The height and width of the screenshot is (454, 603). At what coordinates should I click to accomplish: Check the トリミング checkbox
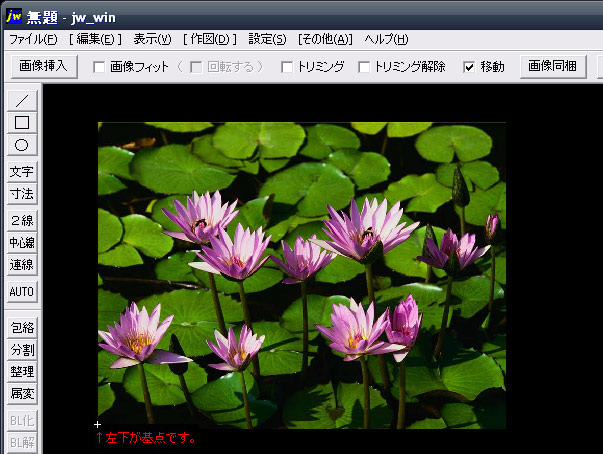288,67
